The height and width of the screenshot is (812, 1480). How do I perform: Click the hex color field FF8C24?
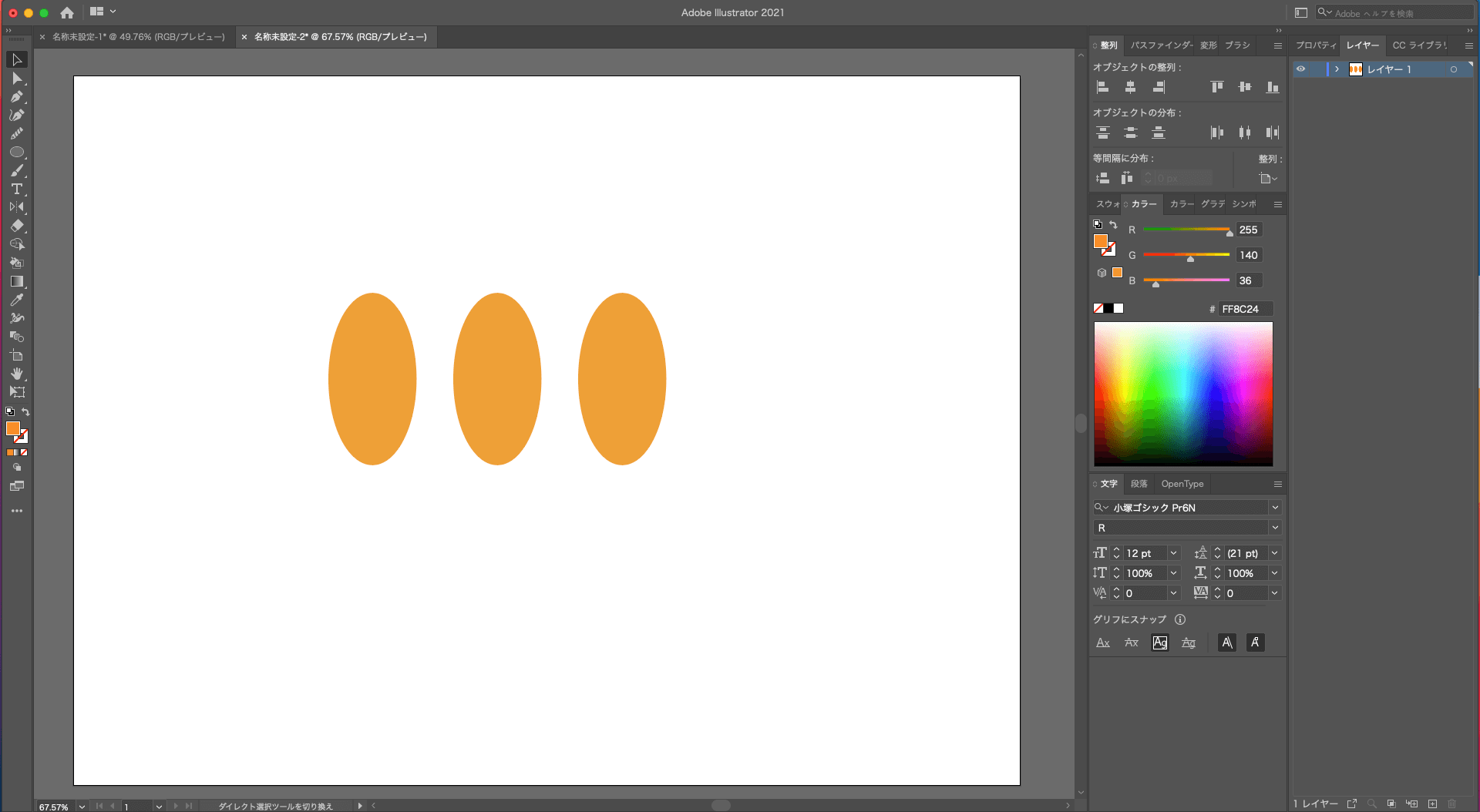pyautogui.click(x=1245, y=309)
